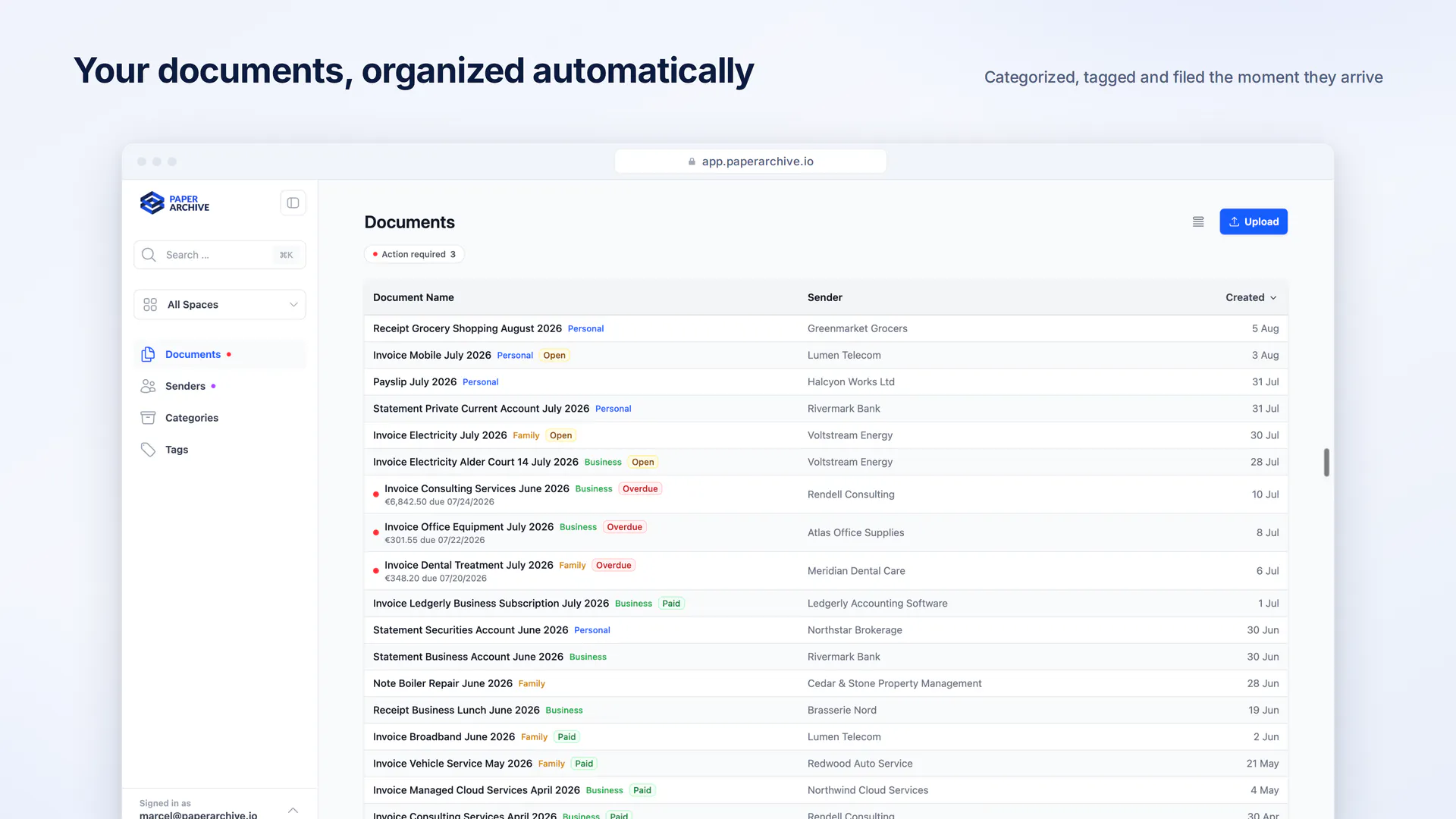Click sender Redwood Auto Service
1456x819 pixels.
[860, 764]
